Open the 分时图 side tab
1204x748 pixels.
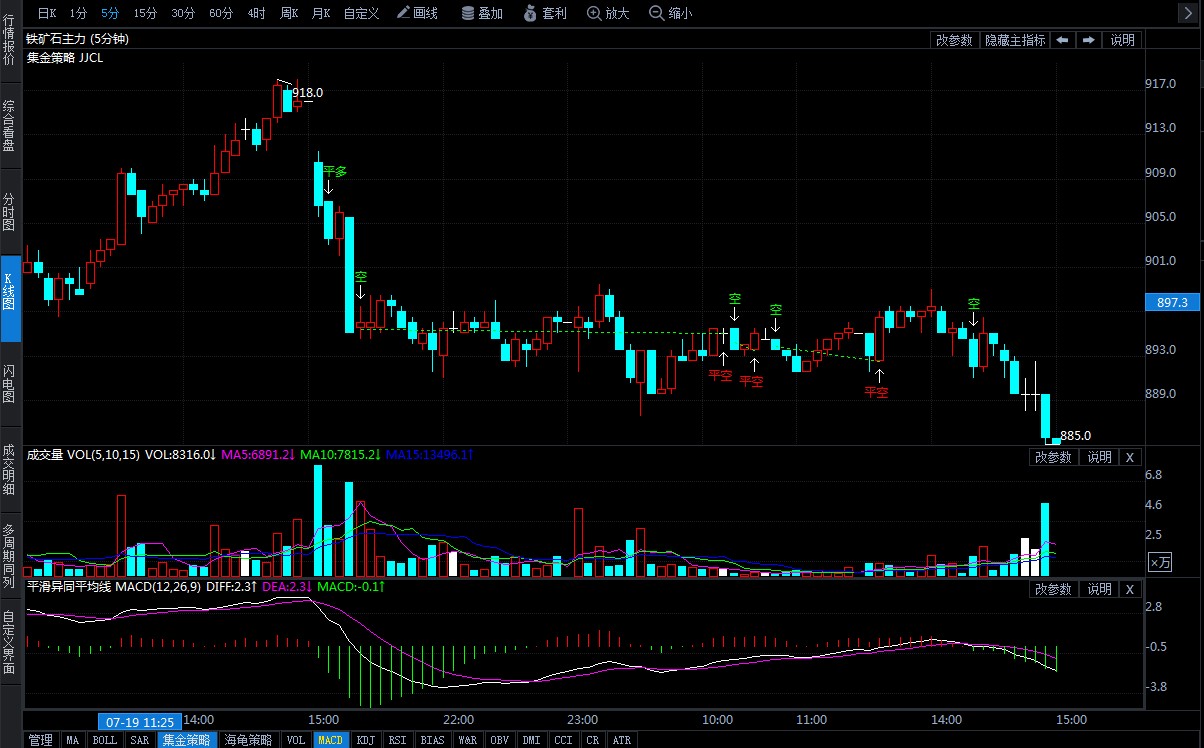pos(9,212)
